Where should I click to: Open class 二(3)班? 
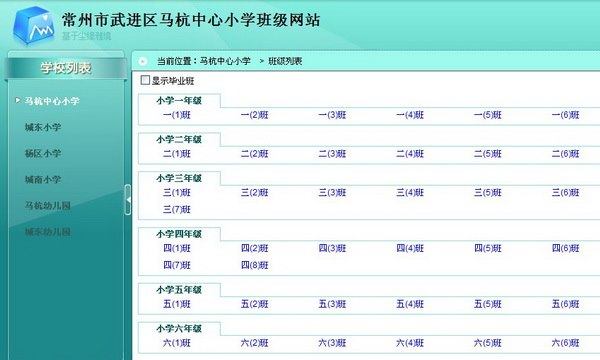coord(332,154)
